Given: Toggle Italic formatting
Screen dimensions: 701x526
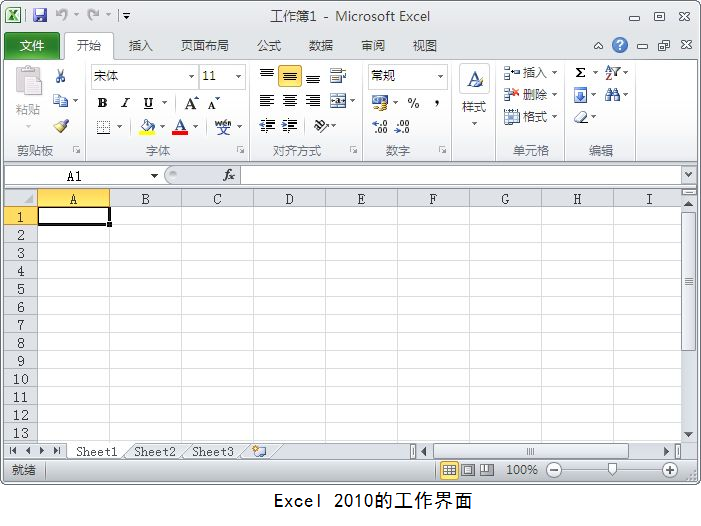Looking at the screenshot, I should pos(125,103).
